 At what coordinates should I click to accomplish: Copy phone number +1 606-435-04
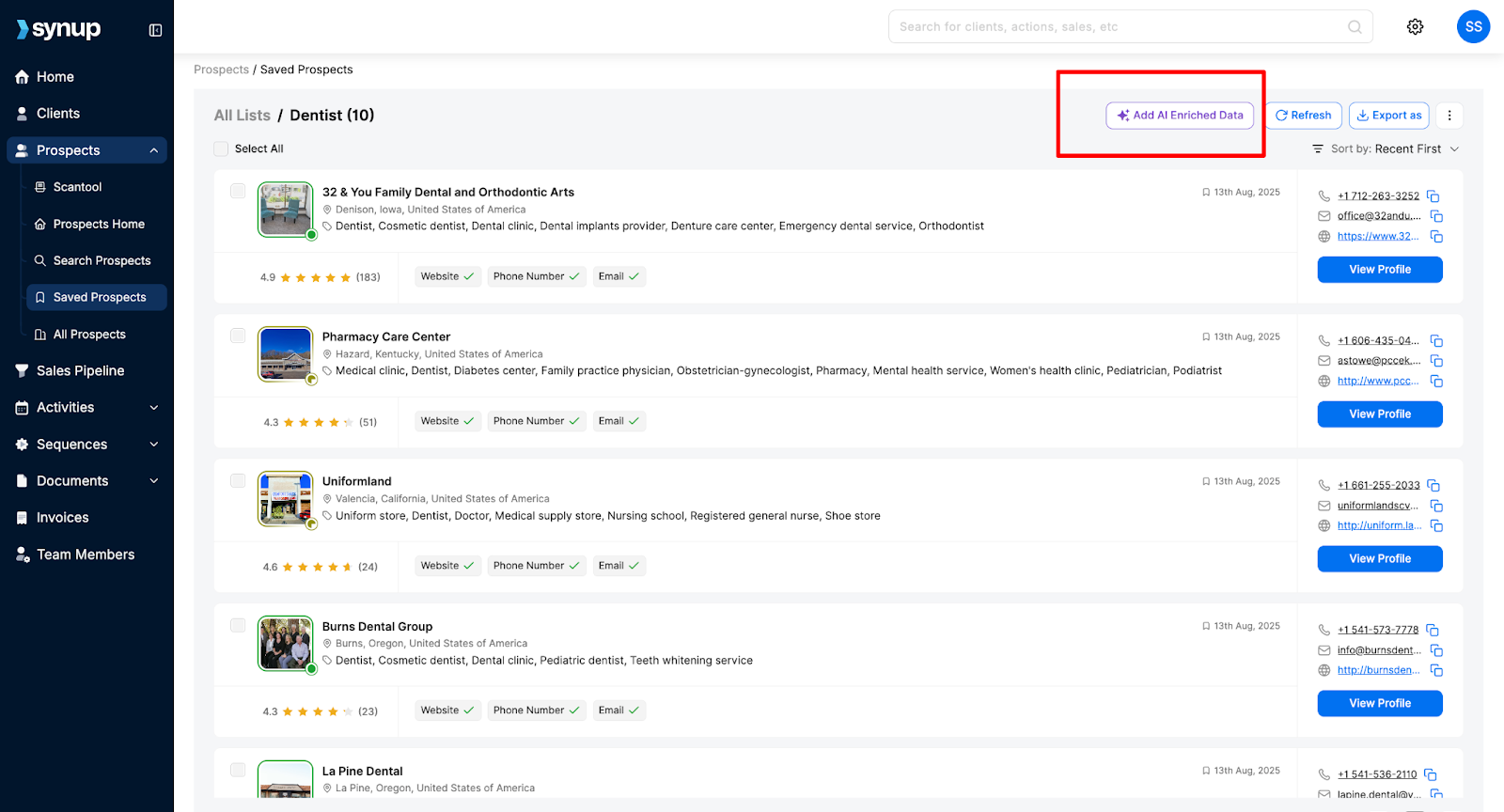(x=1436, y=341)
